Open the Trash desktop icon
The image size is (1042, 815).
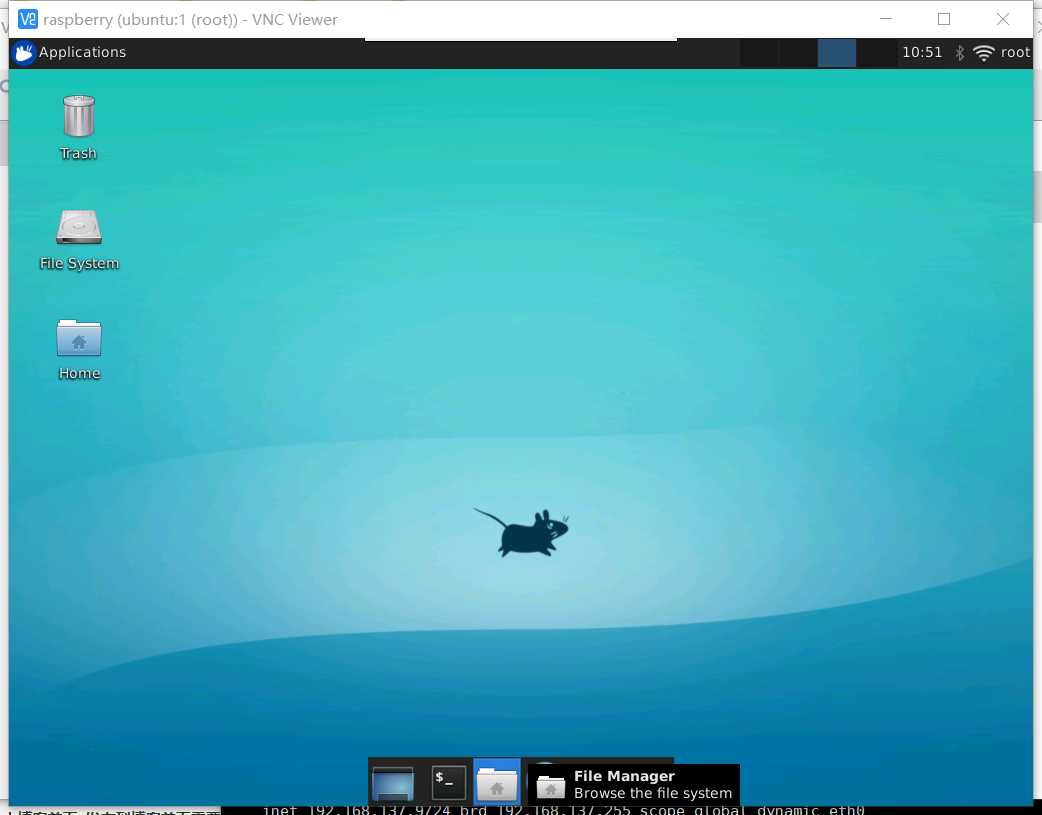coord(78,127)
